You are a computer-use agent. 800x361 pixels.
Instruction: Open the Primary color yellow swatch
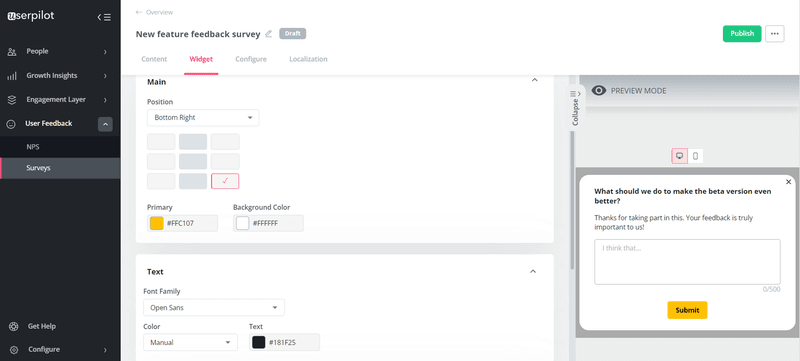click(157, 223)
